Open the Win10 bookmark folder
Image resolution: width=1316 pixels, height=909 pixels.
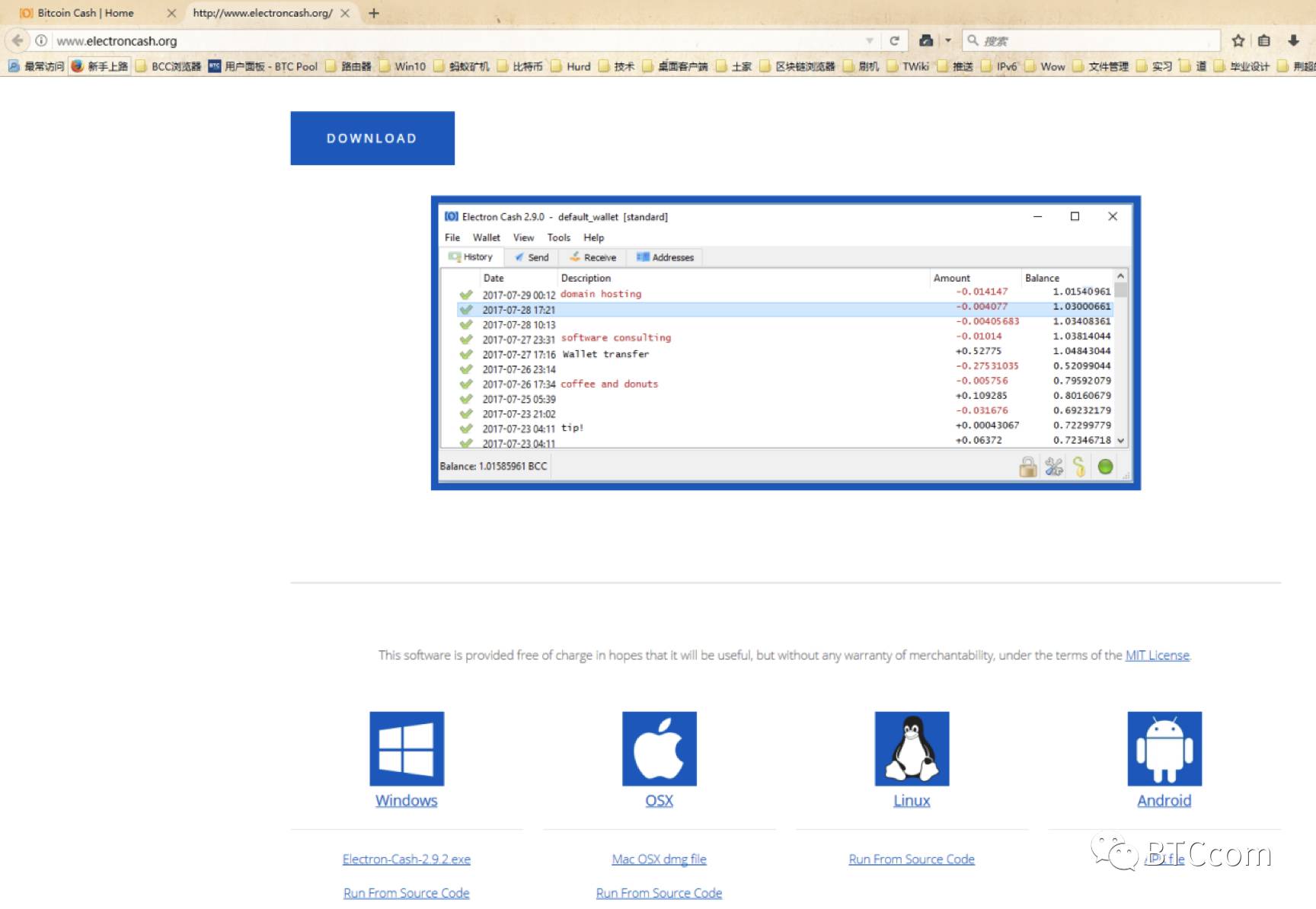[402, 66]
